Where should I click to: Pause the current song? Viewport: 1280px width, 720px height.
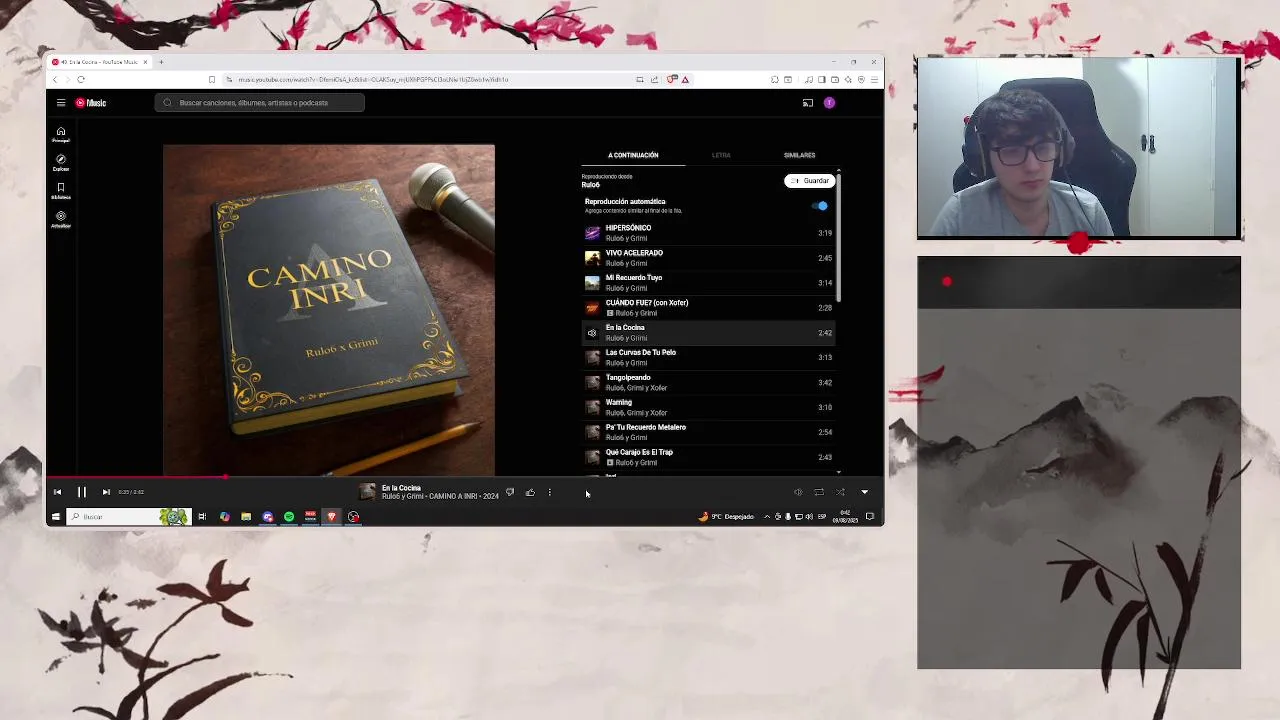[x=82, y=492]
